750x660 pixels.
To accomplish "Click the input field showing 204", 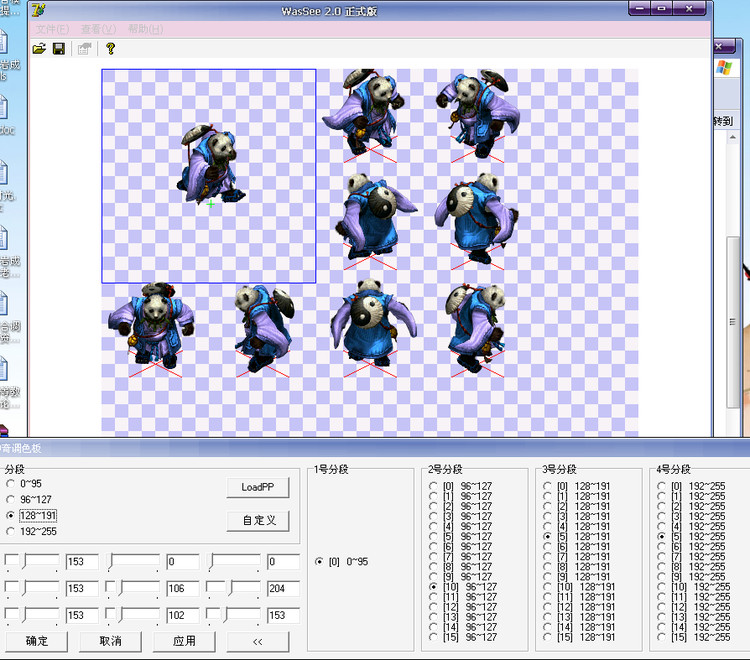I will click(283, 589).
